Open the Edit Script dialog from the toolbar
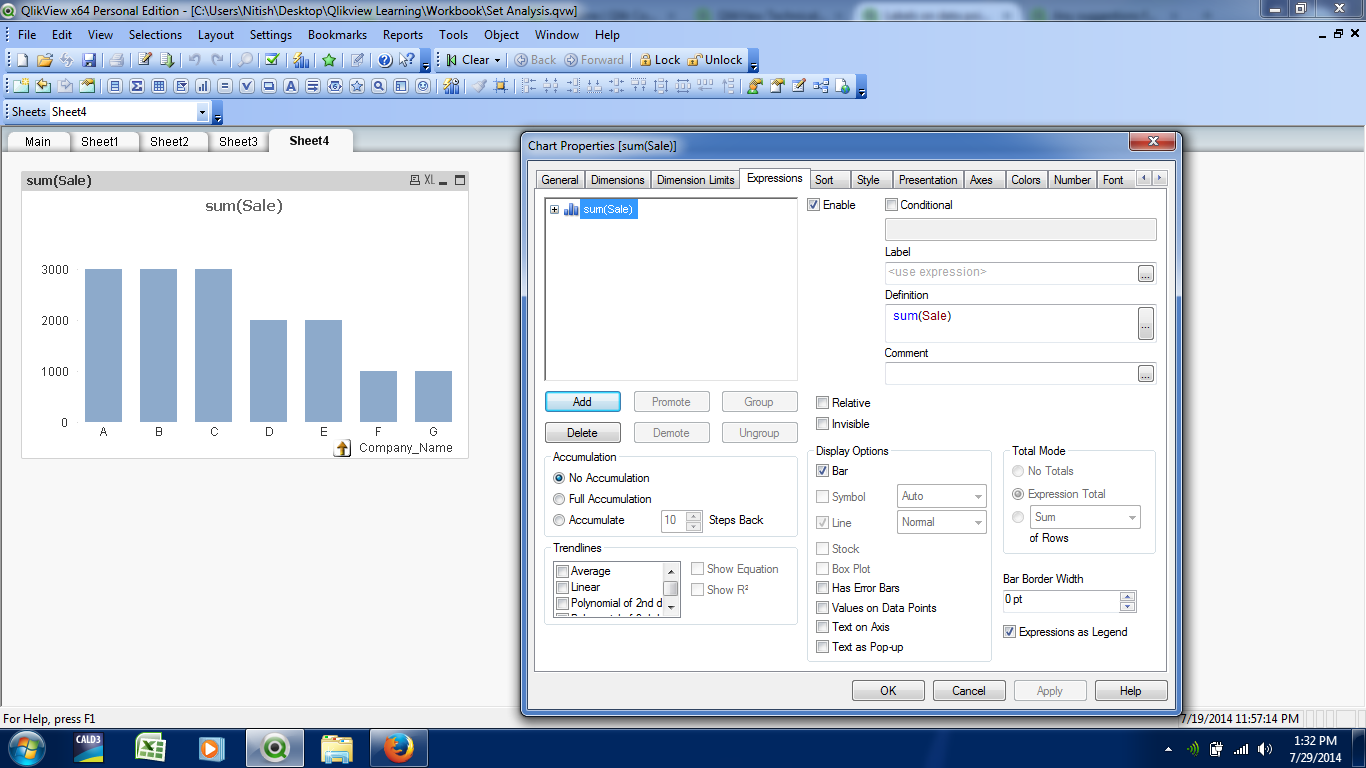 tap(143, 60)
